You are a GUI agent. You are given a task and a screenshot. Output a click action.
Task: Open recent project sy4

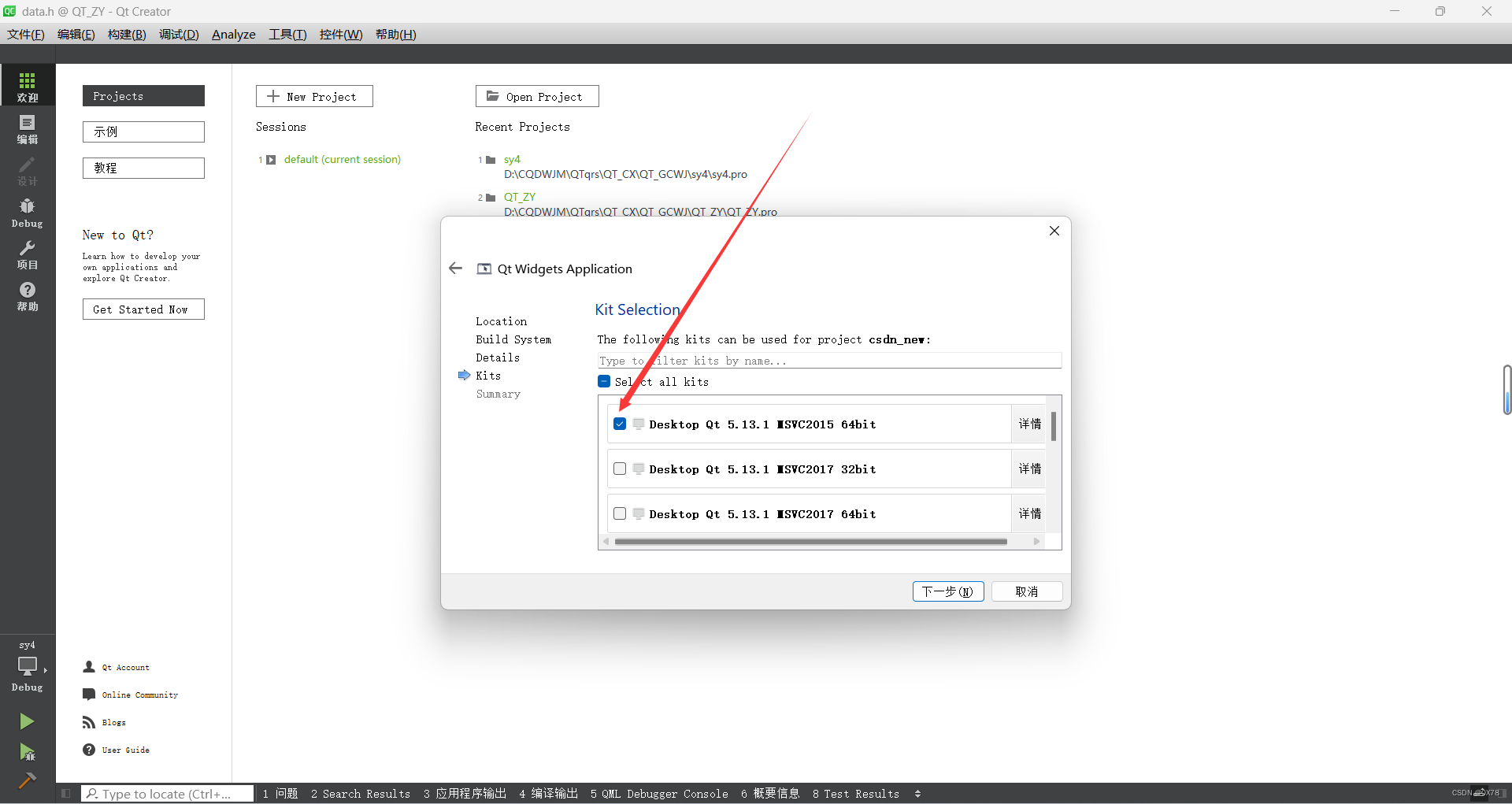click(512, 160)
